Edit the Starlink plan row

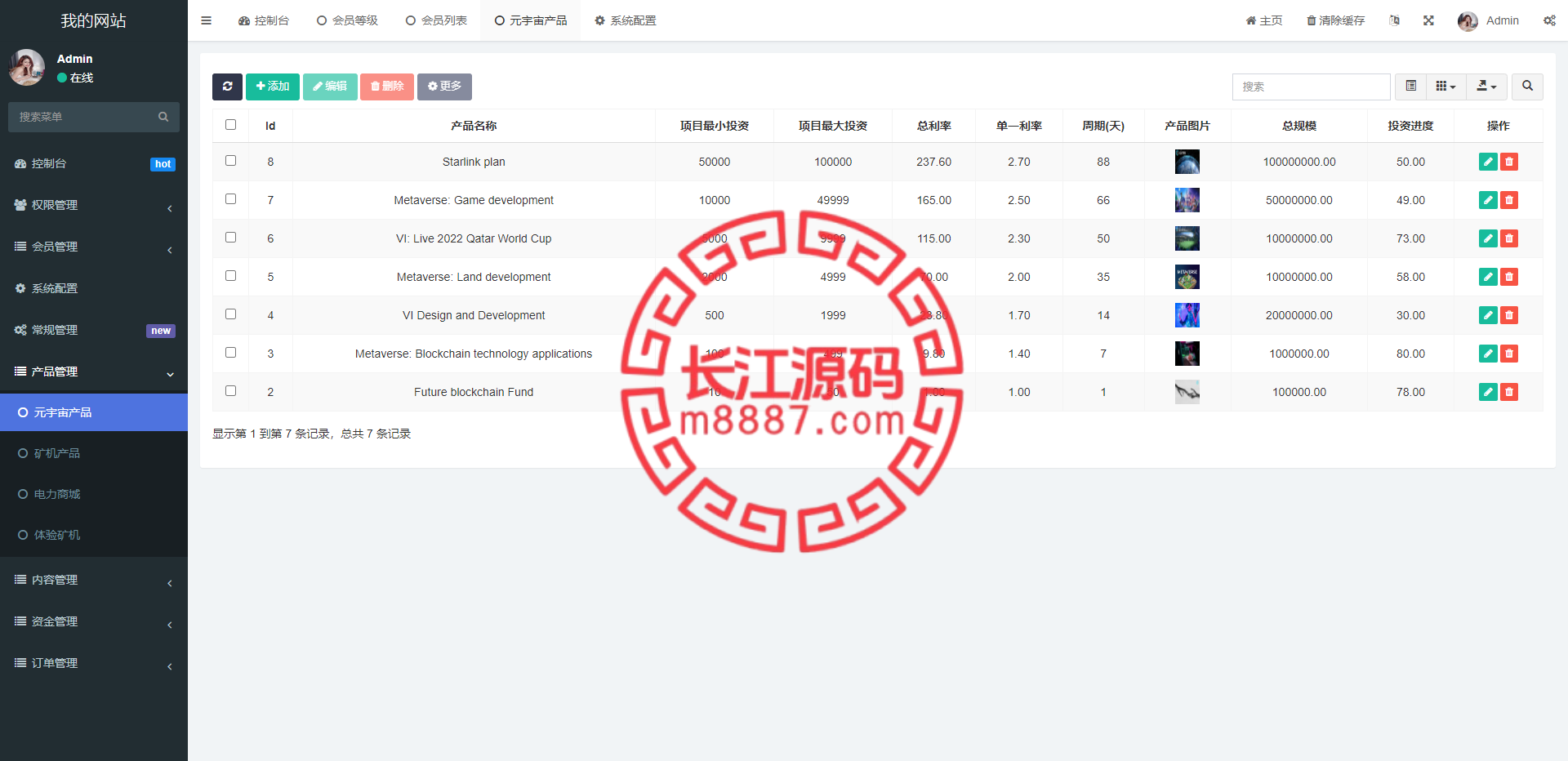coord(1488,162)
